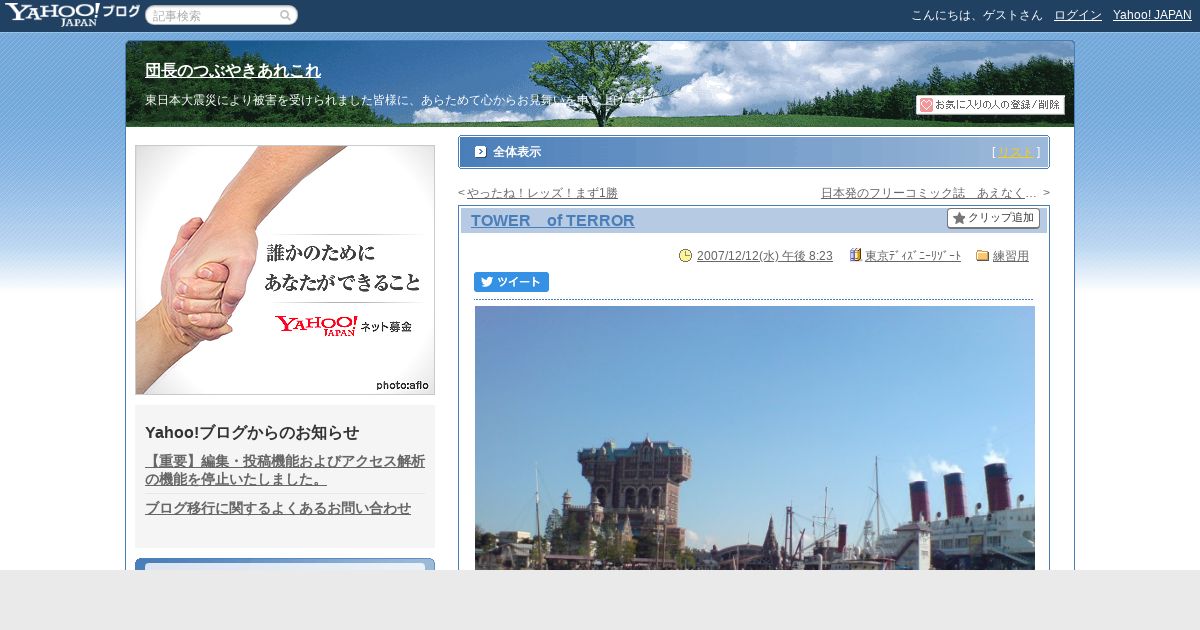
Task: Open blog title 団長のつぶやきあれこれ
Action: (233, 70)
